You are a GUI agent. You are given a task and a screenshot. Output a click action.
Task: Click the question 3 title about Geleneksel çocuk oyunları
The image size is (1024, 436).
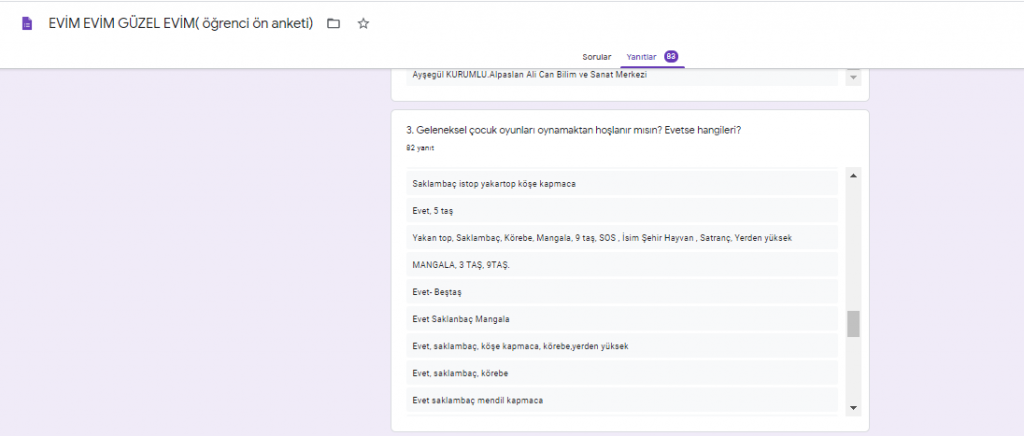coord(573,130)
